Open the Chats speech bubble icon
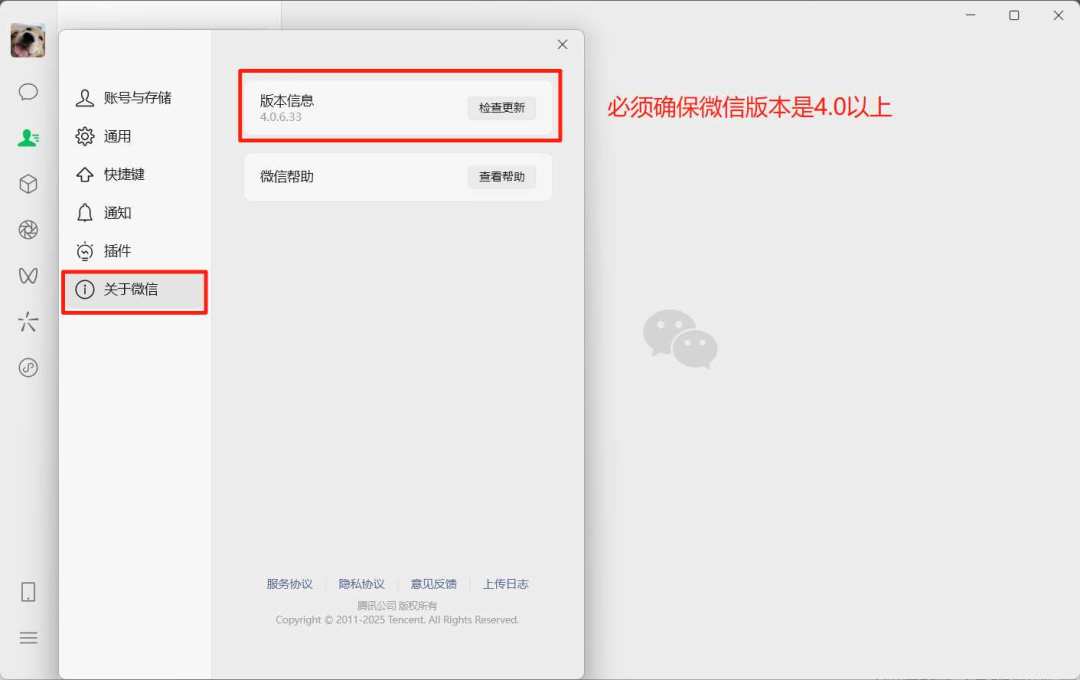 click(x=28, y=92)
